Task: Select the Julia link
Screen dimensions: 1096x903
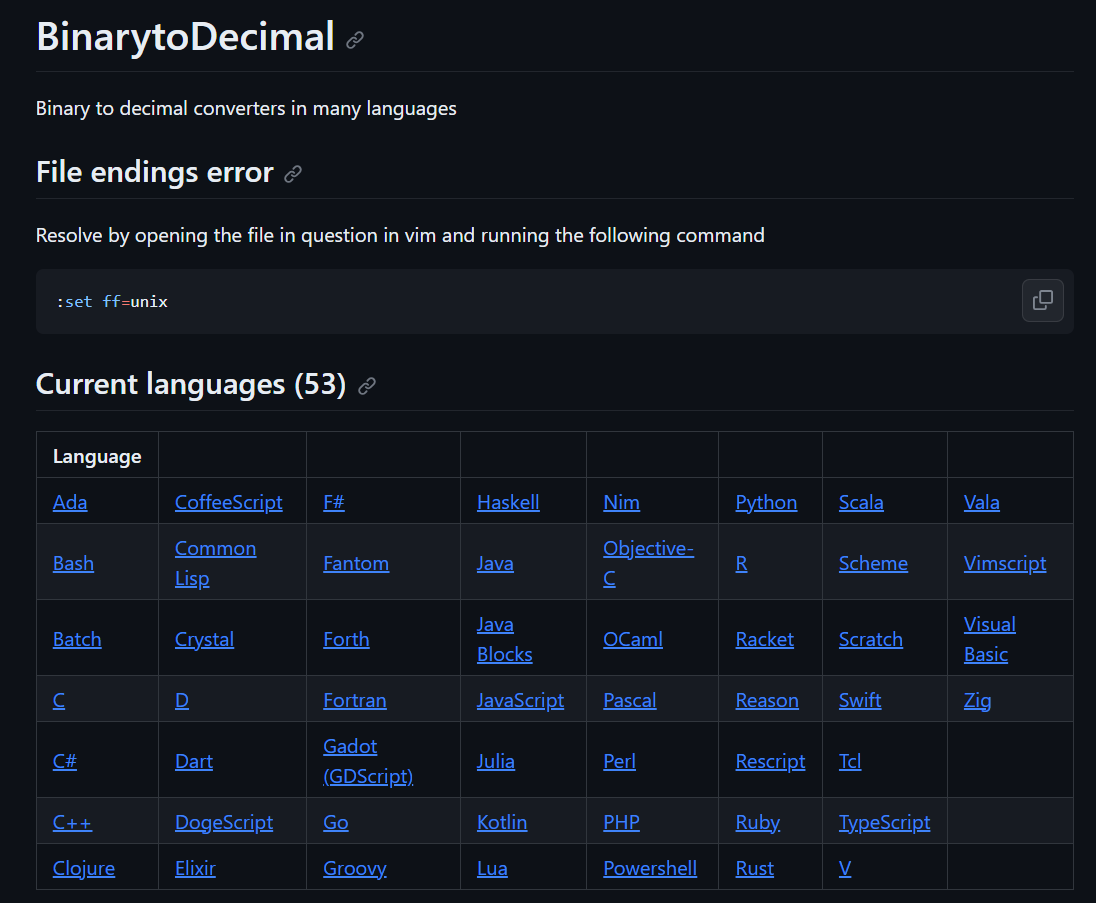Action: (496, 761)
